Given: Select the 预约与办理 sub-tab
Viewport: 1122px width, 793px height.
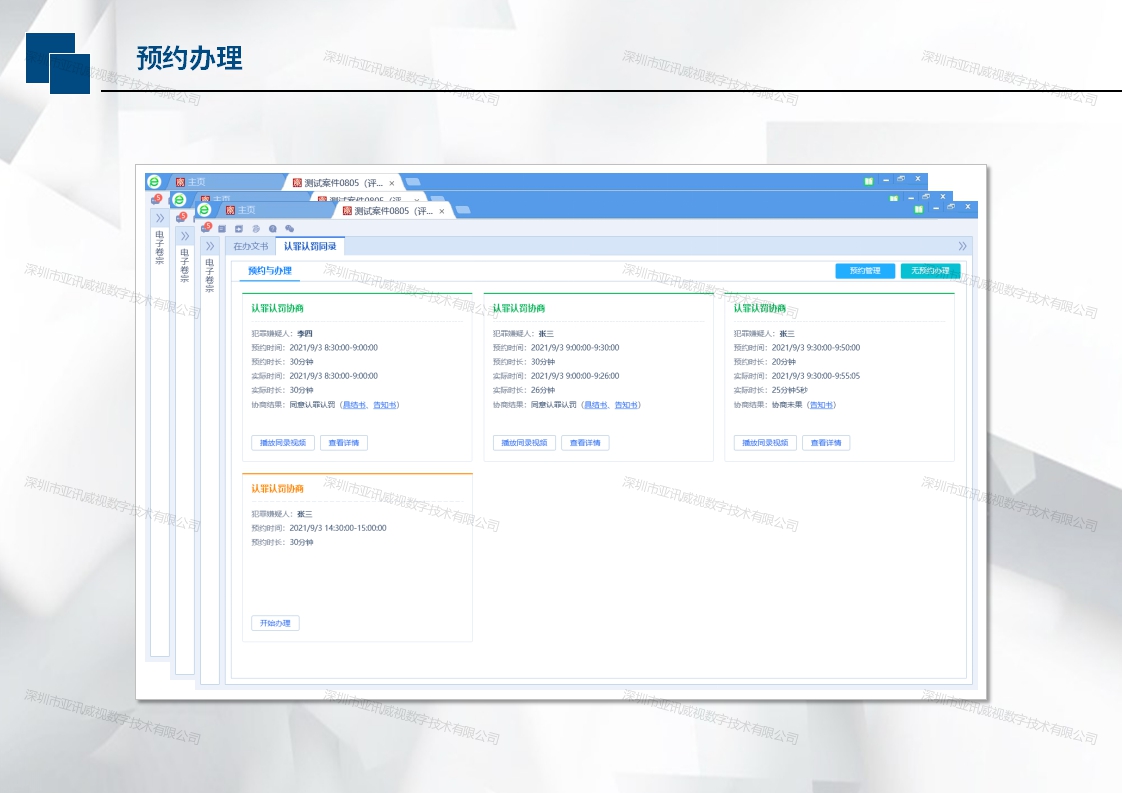Looking at the screenshot, I should tap(270, 271).
